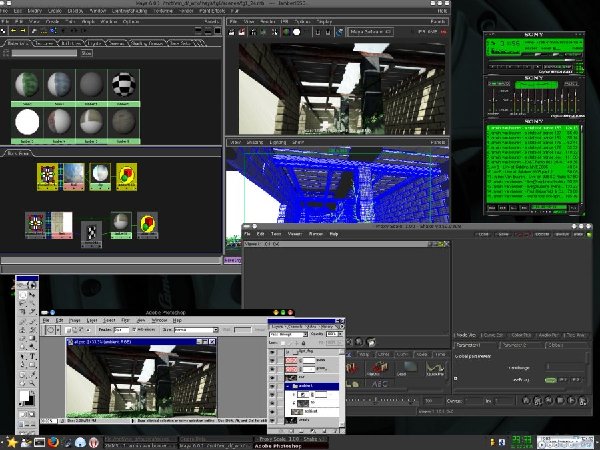Click the Load button in Shake

[484, 234]
